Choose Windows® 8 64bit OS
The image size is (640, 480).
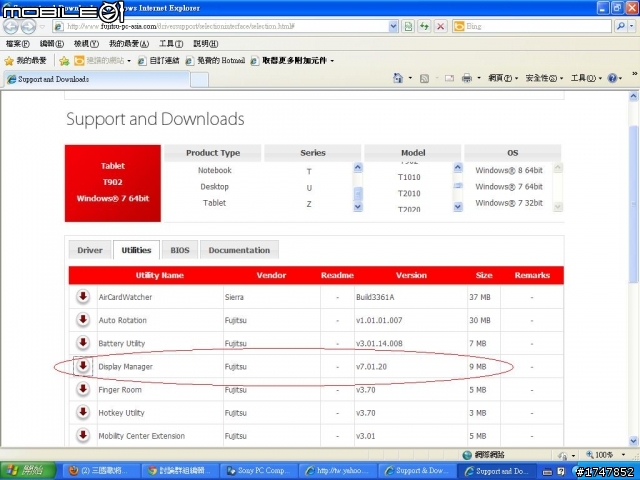[x=509, y=170]
